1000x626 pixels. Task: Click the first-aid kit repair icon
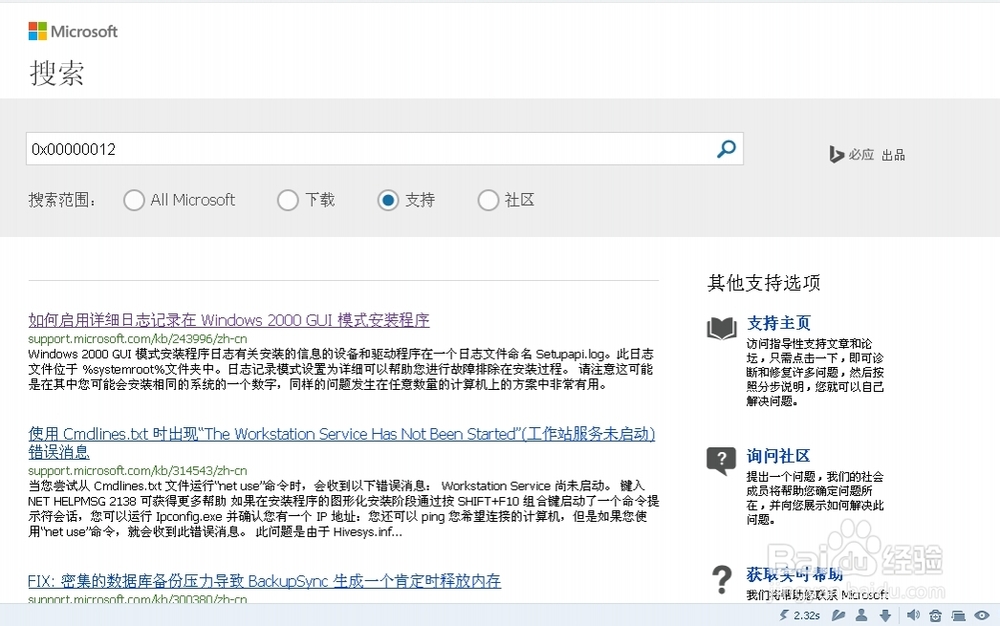(936, 616)
